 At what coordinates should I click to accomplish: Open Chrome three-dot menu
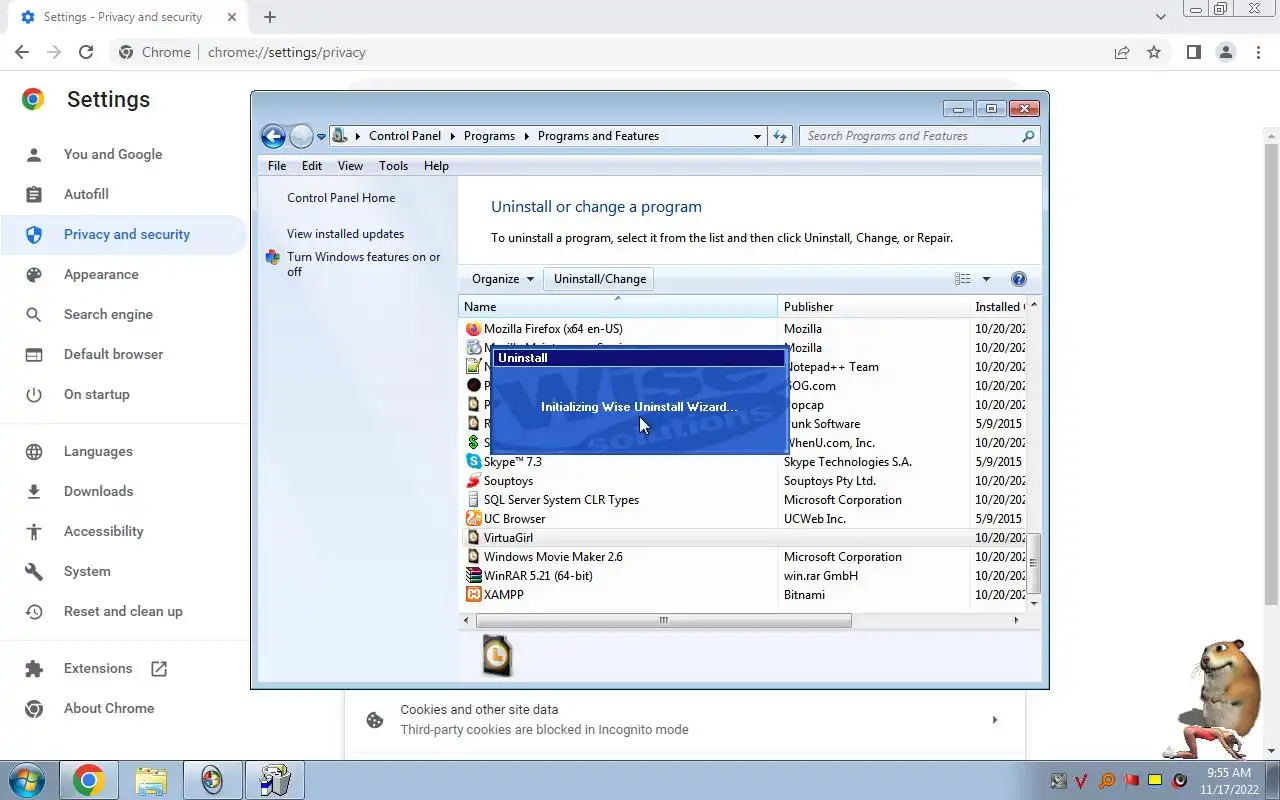click(x=1257, y=52)
